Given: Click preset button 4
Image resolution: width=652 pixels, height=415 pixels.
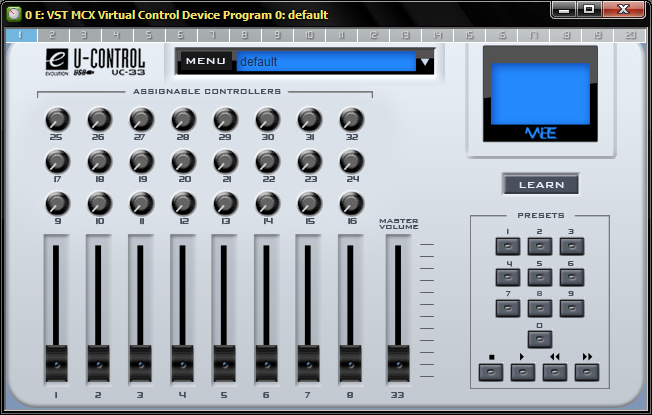Looking at the screenshot, I should point(508,277).
